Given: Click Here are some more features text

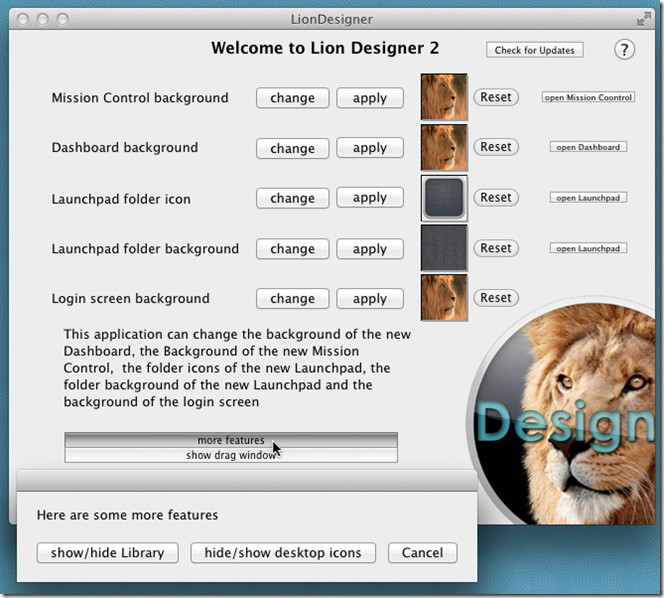Looking at the screenshot, I should pyautogui.click(x=127, y=515).
